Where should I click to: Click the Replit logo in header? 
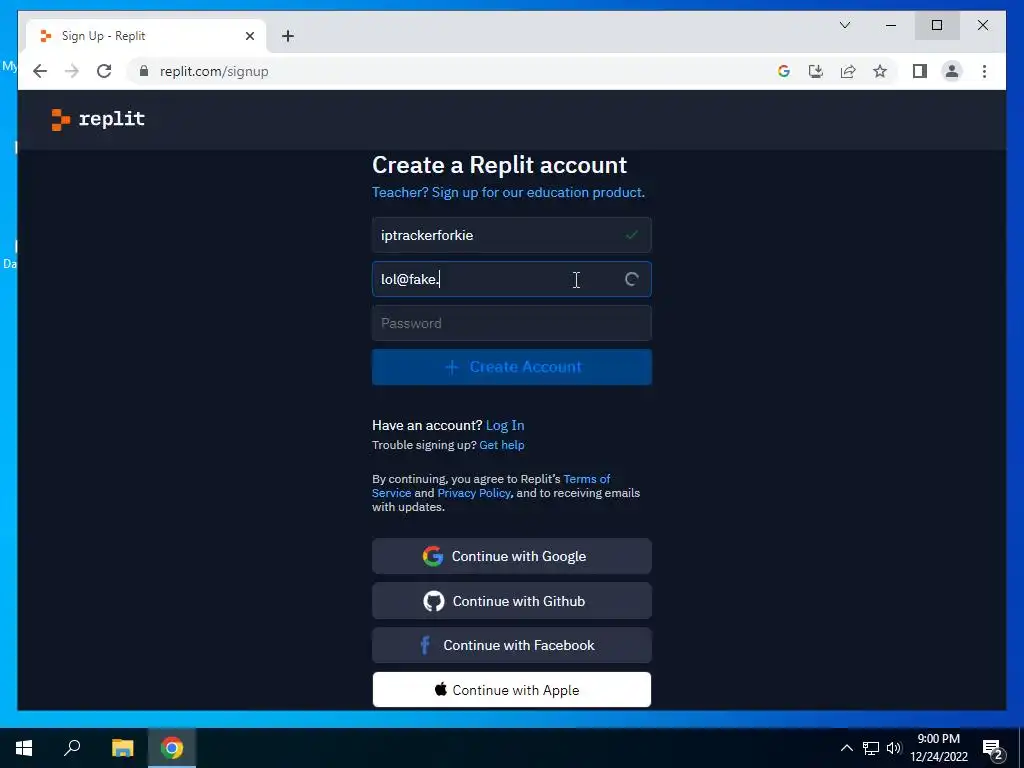(98, 120)
